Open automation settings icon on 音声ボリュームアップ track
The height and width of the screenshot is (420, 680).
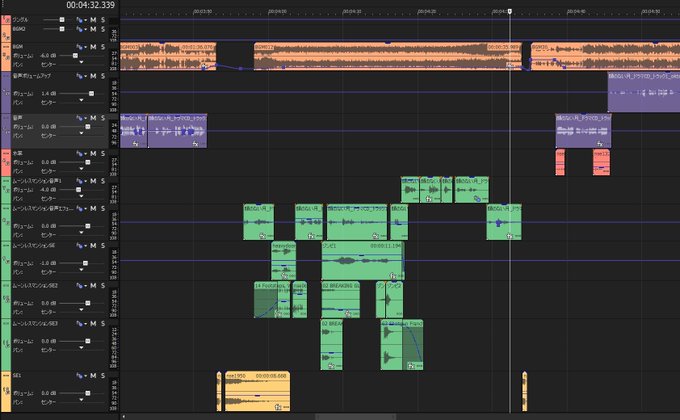pyautogui.click(x=79, y=76)
